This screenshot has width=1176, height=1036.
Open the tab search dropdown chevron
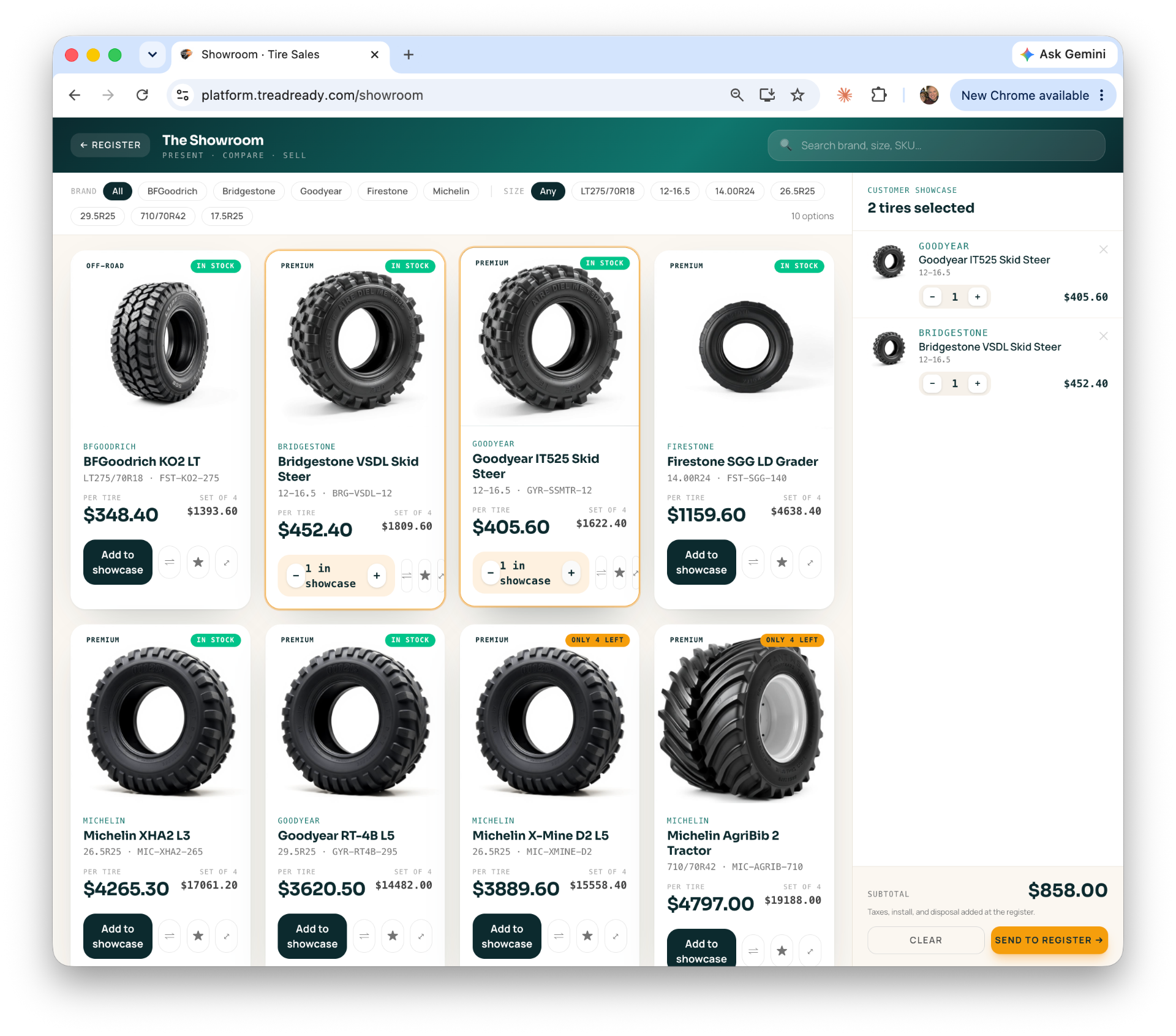point(153,54)
